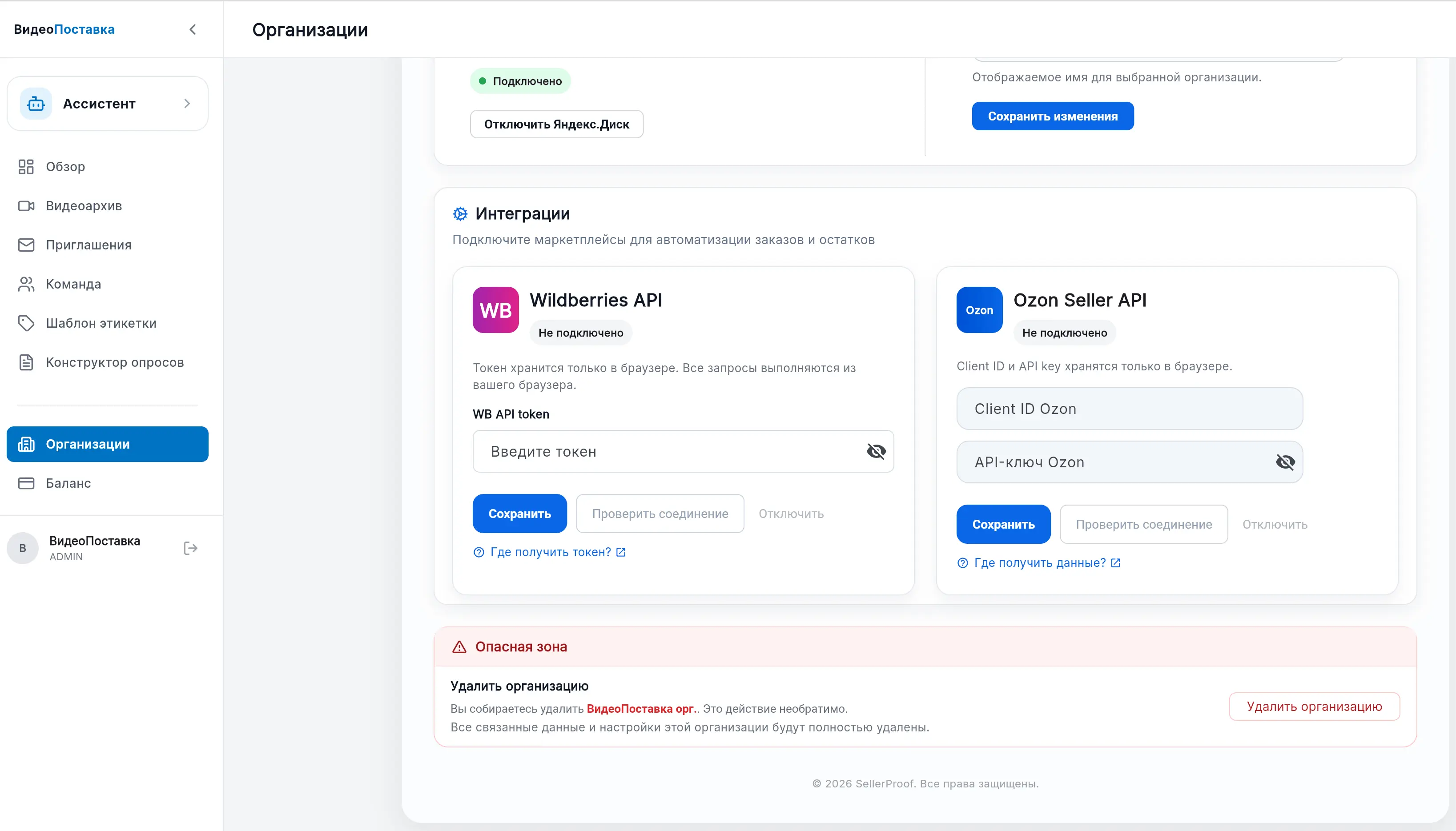Click the Опасная зона warning triangle icon
The width and height of the screenshot is (1456, 831).
(459, 647)
